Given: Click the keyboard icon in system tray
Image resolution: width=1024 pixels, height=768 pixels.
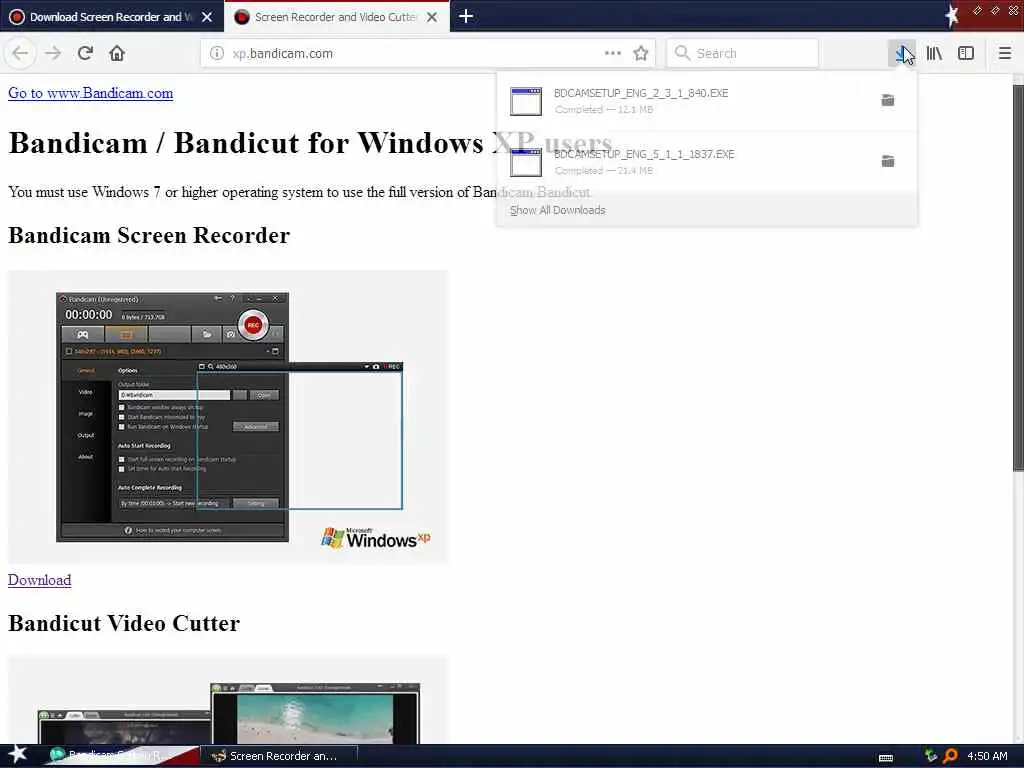Looking at the screenshot, I should (886, 757).
